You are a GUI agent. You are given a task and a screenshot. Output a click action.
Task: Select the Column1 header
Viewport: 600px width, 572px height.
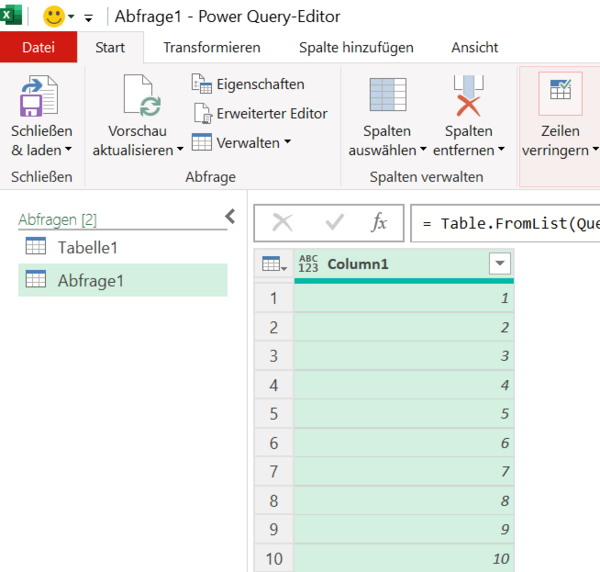404,264
